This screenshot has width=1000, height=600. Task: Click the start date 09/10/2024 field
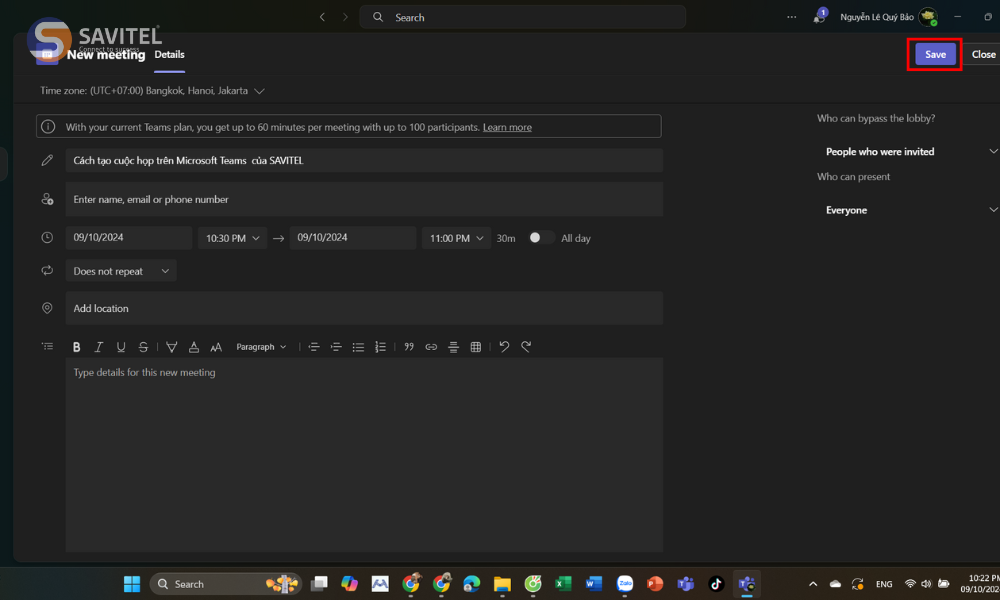click(x=128, y=237)
